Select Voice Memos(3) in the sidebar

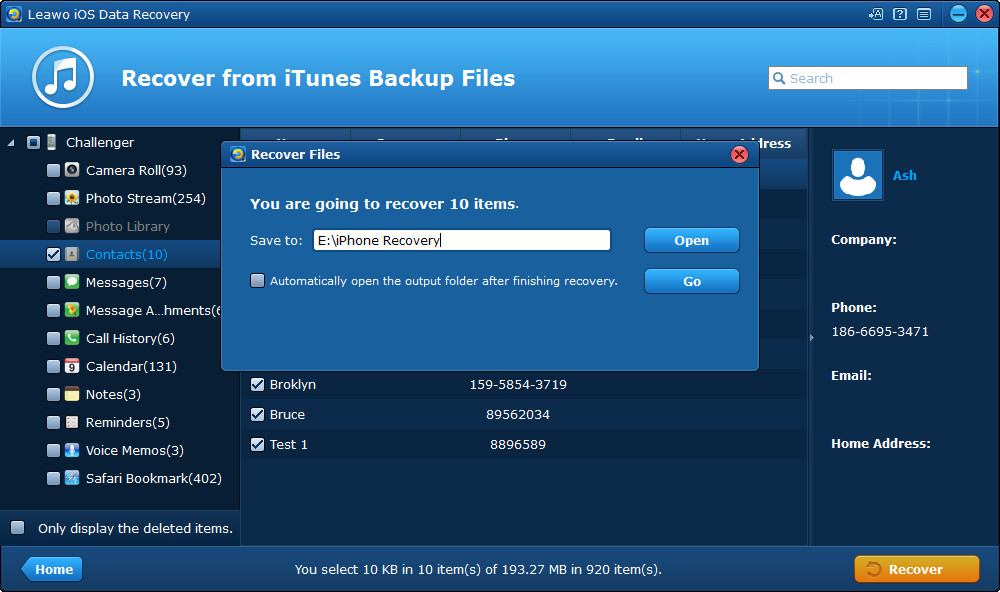135,450
